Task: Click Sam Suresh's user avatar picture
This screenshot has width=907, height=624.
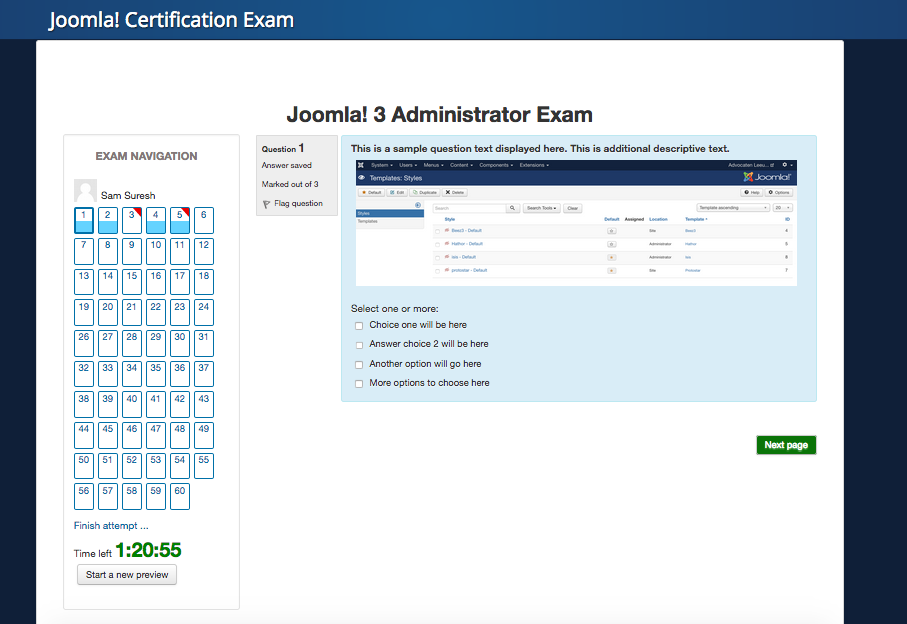Action: tap(85, 191)
